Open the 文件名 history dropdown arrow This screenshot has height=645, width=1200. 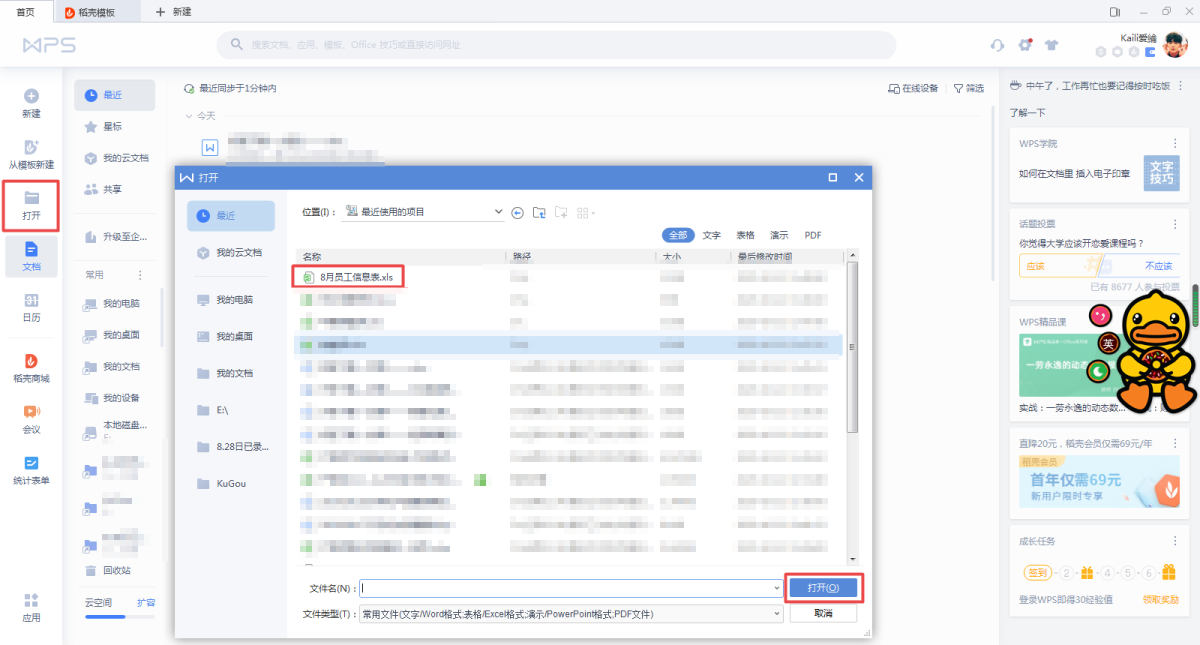click(777, 589)
